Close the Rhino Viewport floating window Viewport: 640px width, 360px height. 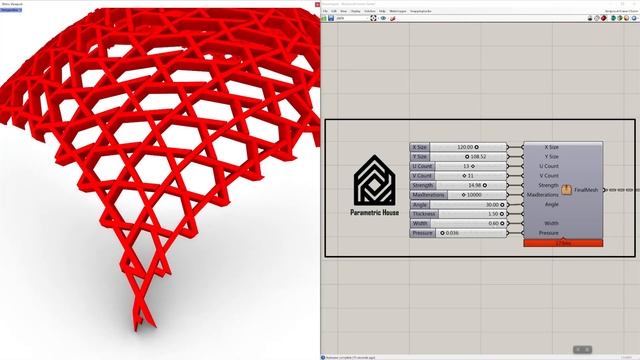click(317, 4)
